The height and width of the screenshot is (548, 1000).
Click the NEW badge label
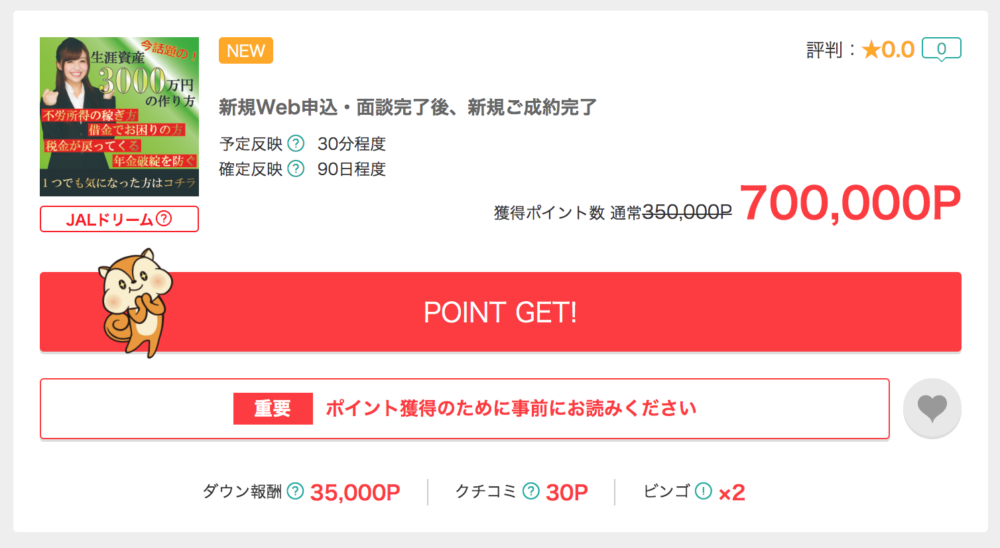[x=246, y=50]
